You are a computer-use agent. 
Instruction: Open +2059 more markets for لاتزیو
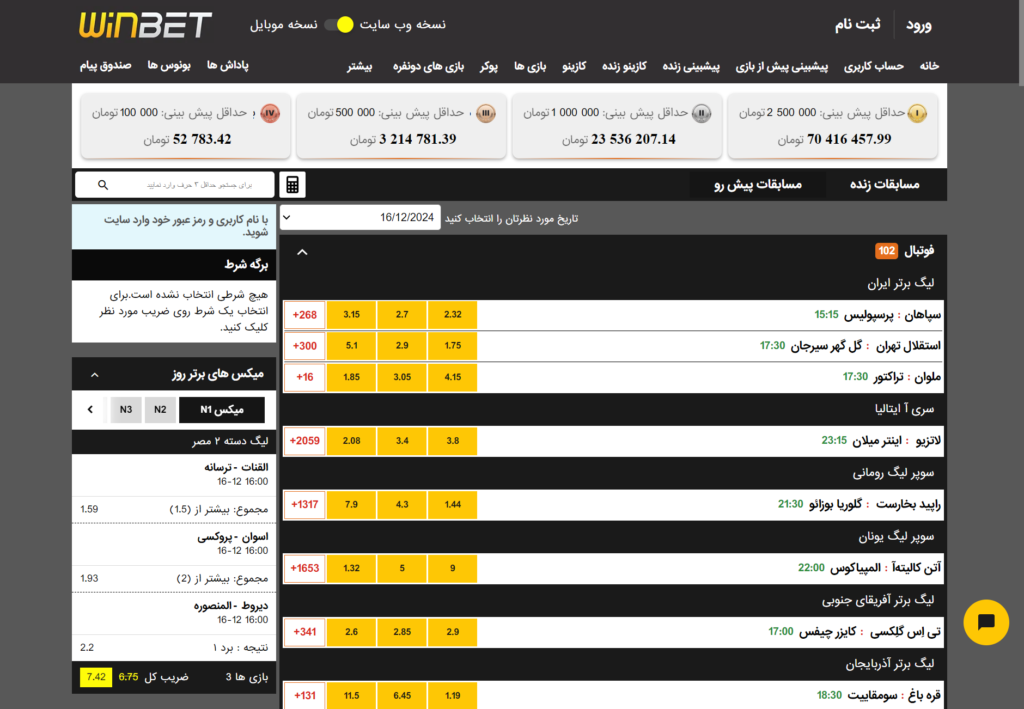point(304,441)
